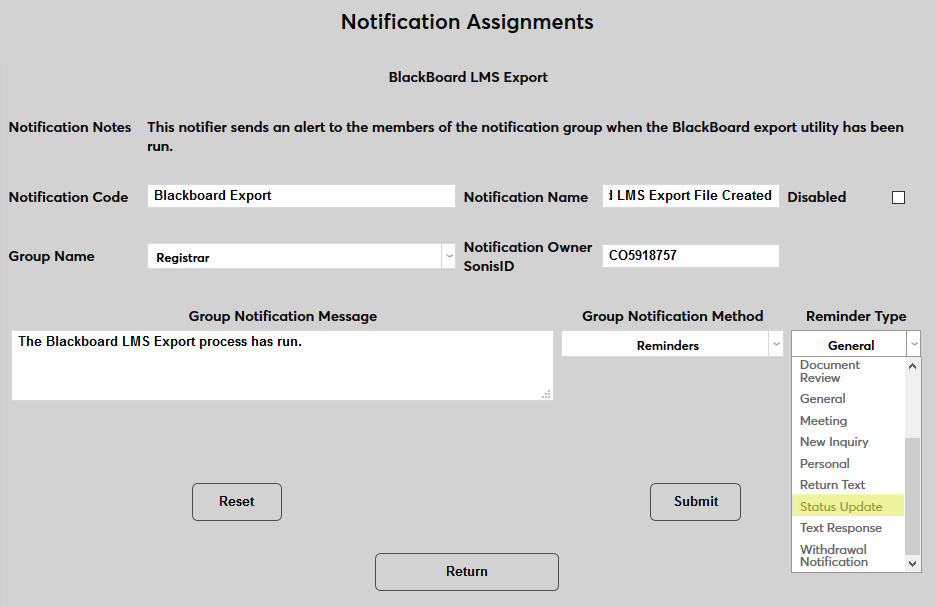Viewport: 936px width, 607px height.
Task: Pick Personal from the reminder options
Action: tap(824, 463)
